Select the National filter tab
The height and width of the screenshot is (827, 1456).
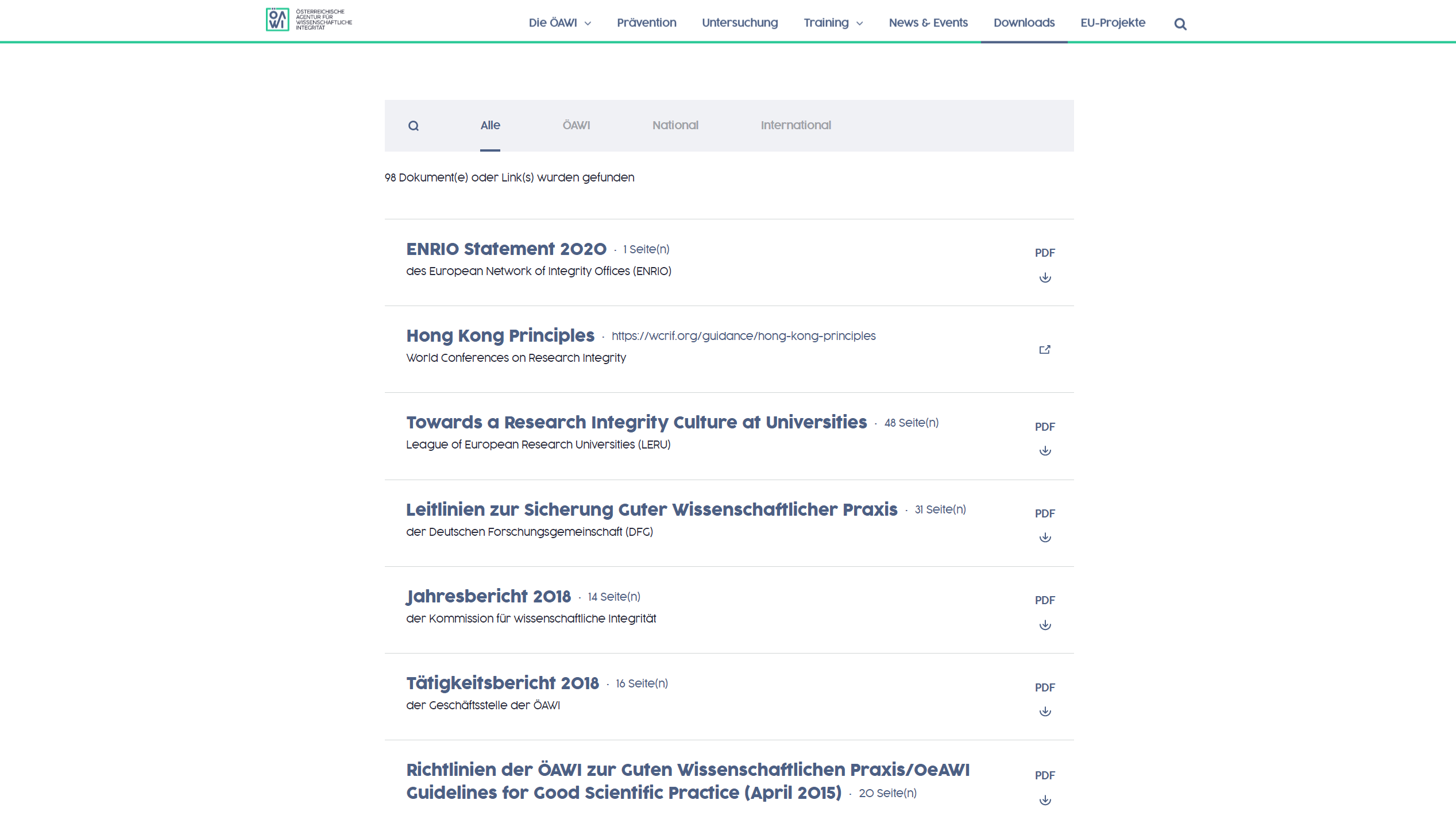click(x=675, y=125)
